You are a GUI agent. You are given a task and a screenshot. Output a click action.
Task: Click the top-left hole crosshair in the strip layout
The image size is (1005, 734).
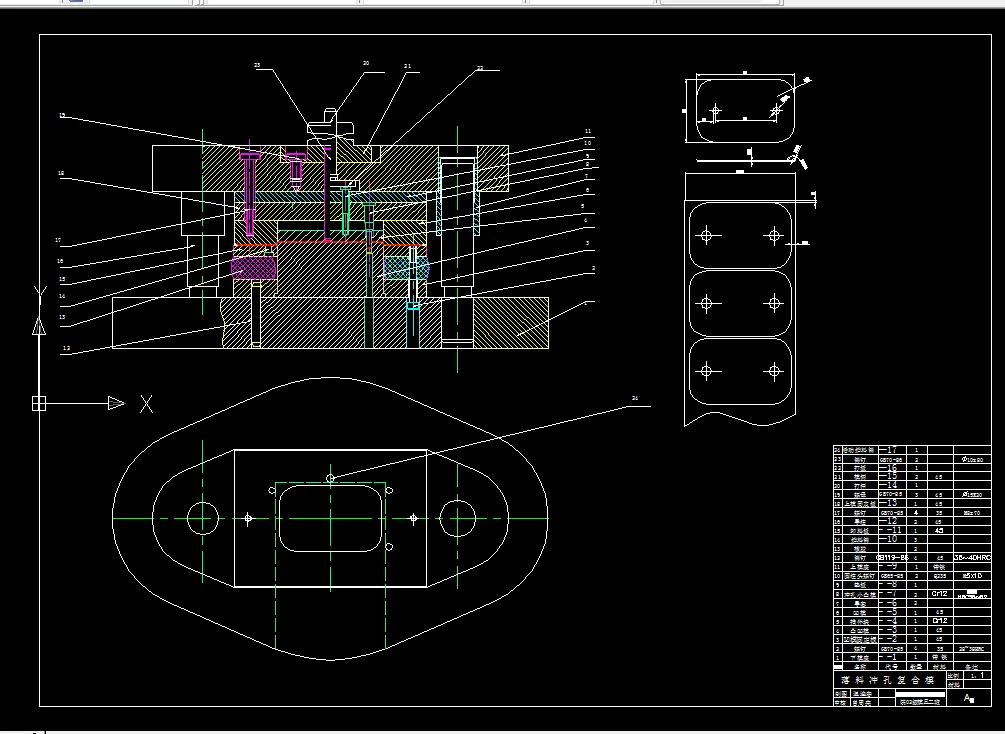pos(706,235)
